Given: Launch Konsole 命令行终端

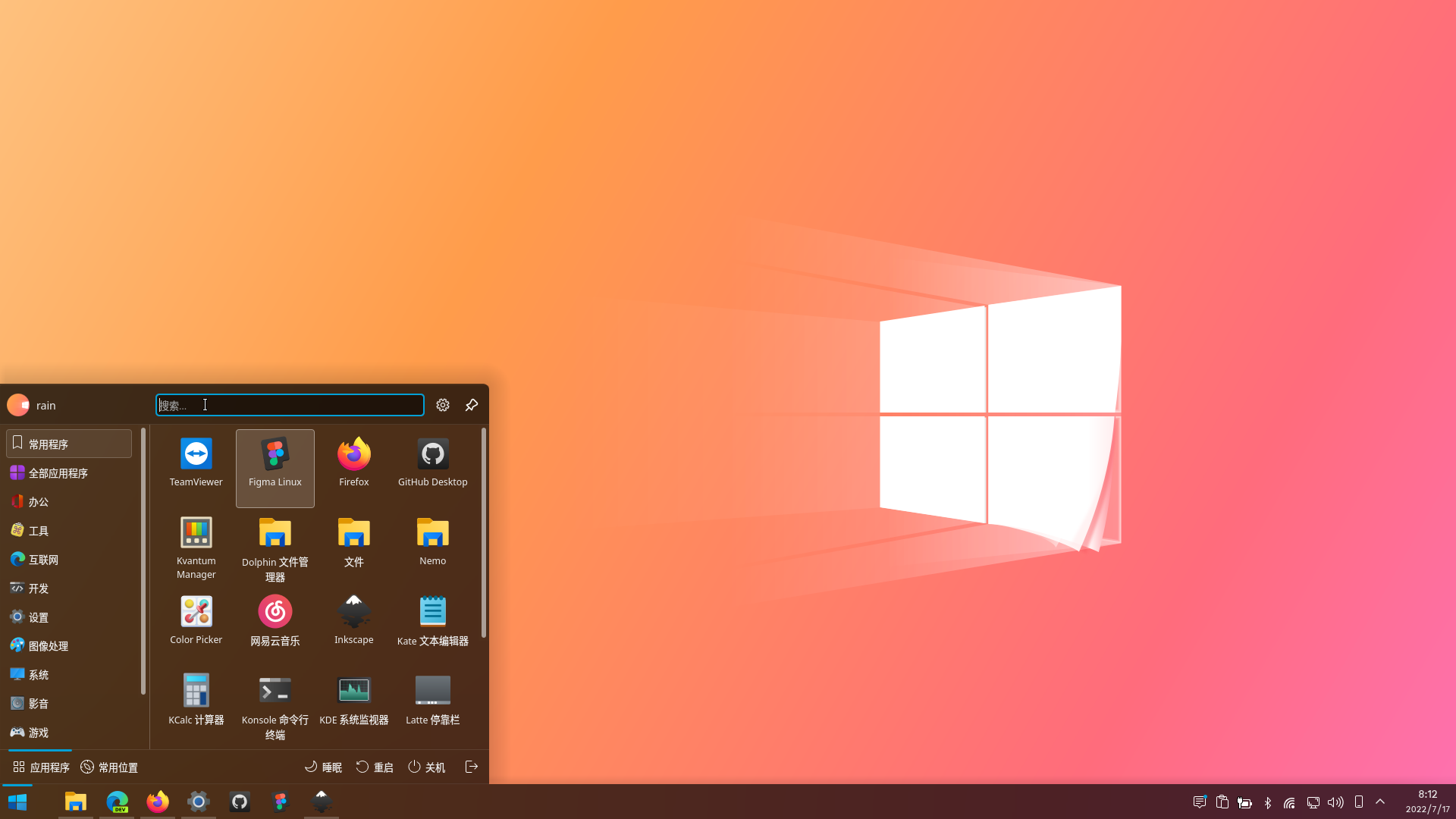Looking at the screenshot, I should click(275, 705).
